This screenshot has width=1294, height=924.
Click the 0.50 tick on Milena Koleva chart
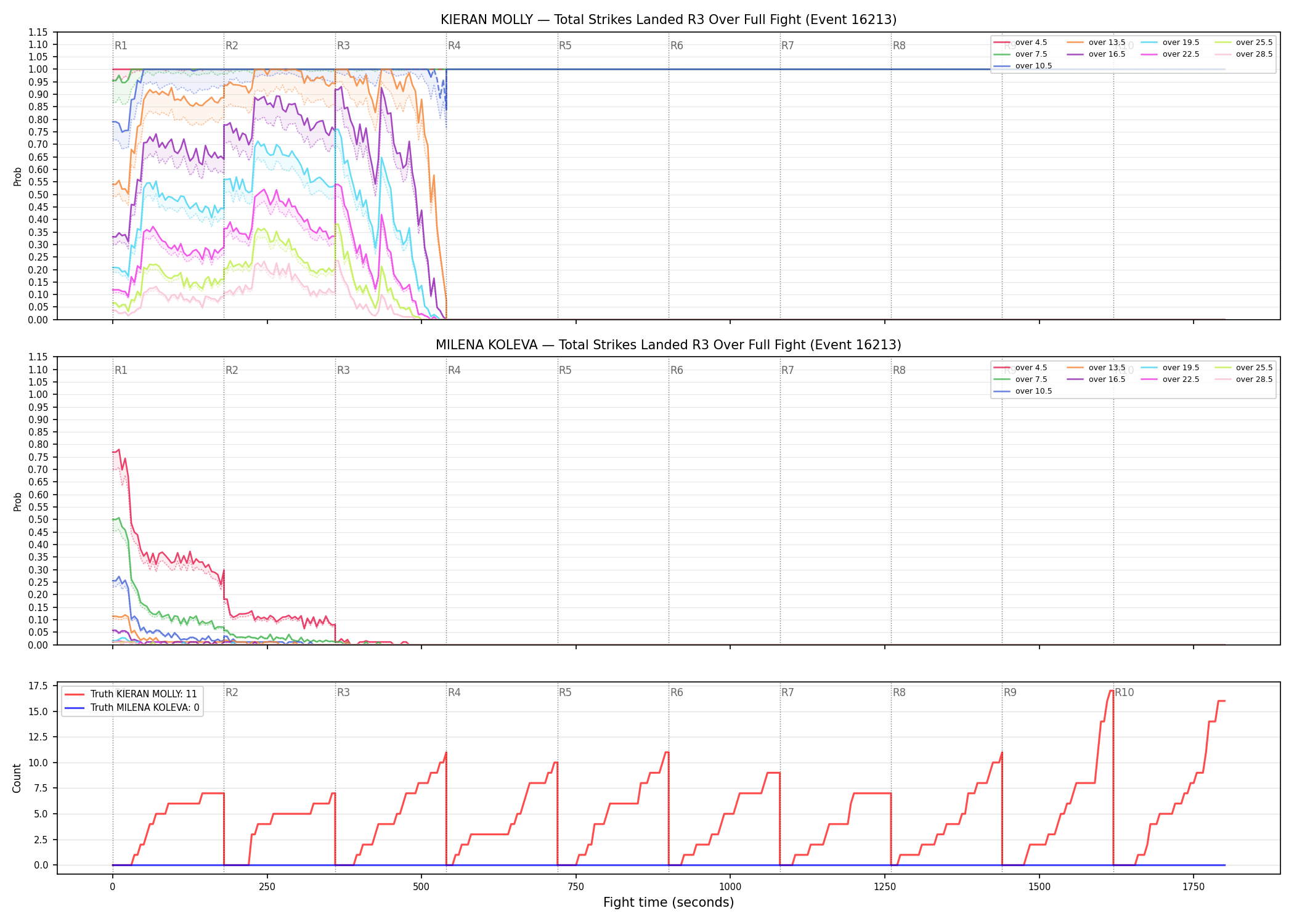(38, 519)
